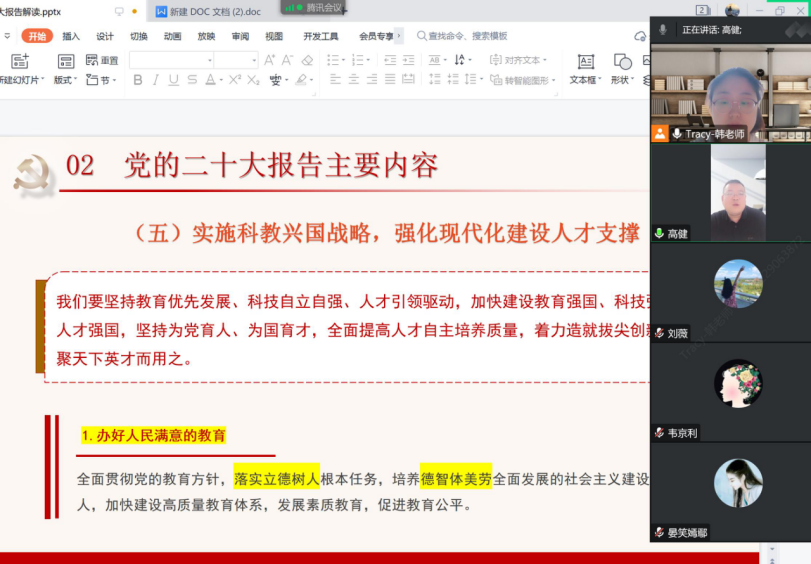
Task: Click the reset (重置) slide button
Action: [x=102, y=60]
